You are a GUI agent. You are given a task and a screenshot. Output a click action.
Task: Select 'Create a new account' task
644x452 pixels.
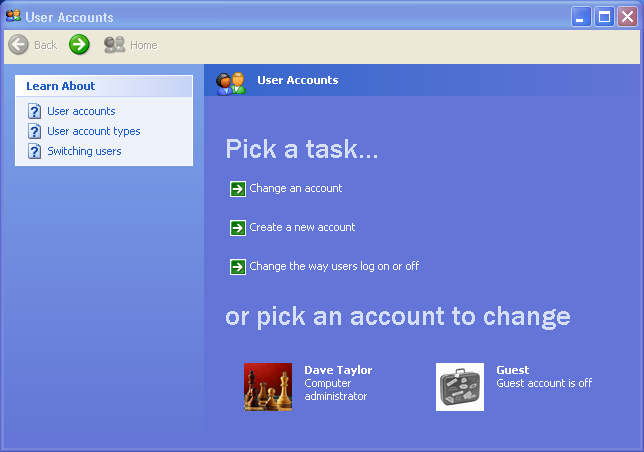tap(302, 227)
